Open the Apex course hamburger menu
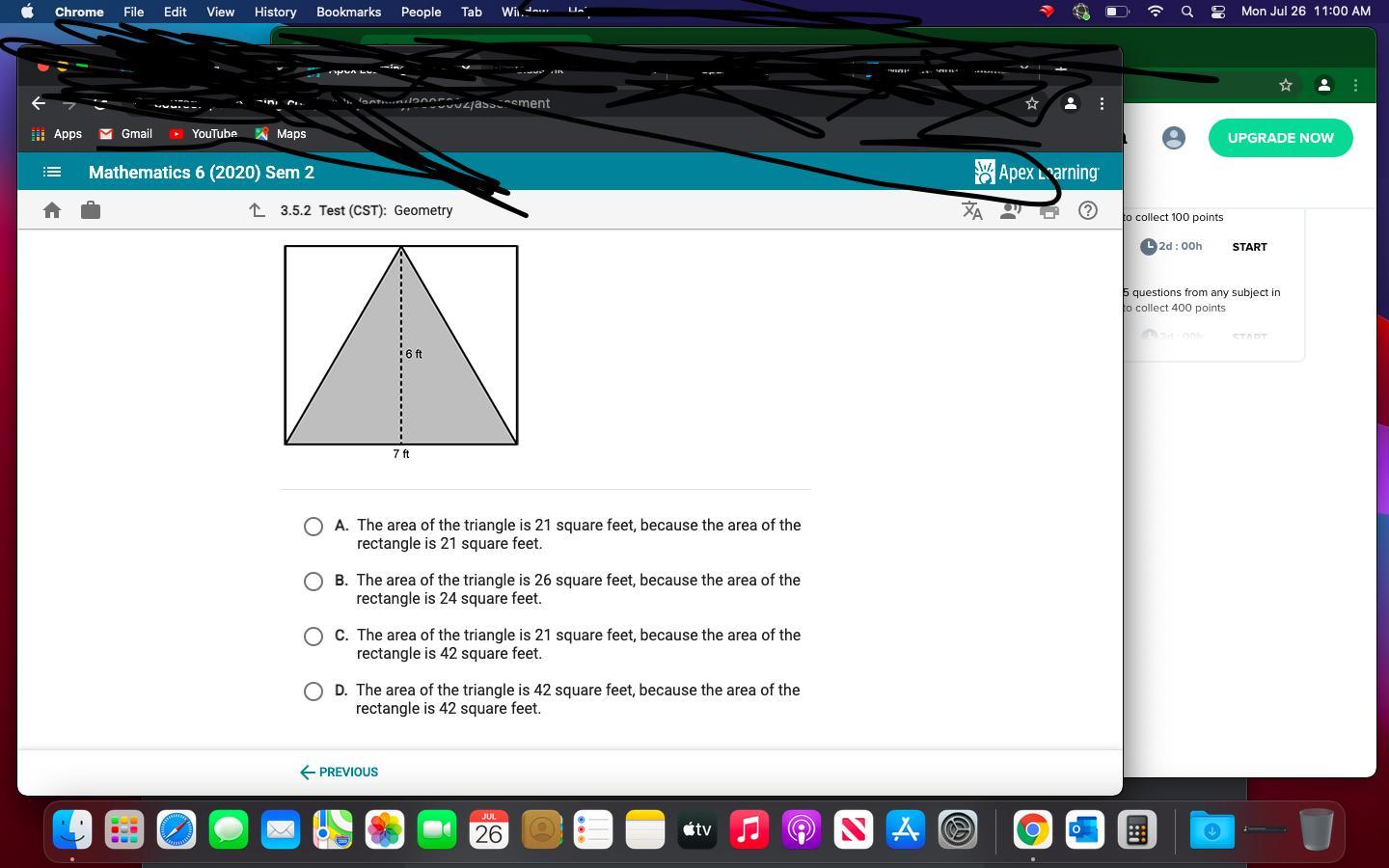1389x868 pixels. coord(52,172)
